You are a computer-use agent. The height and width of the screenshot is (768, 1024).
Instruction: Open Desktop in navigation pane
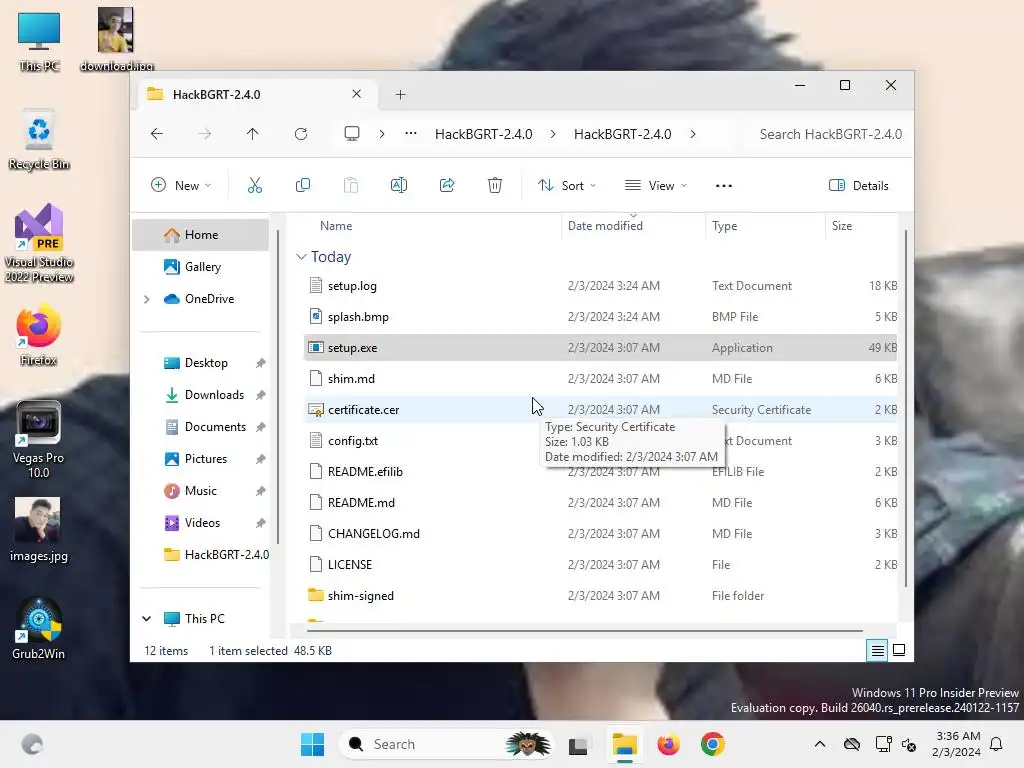click(x=206, y=363)
